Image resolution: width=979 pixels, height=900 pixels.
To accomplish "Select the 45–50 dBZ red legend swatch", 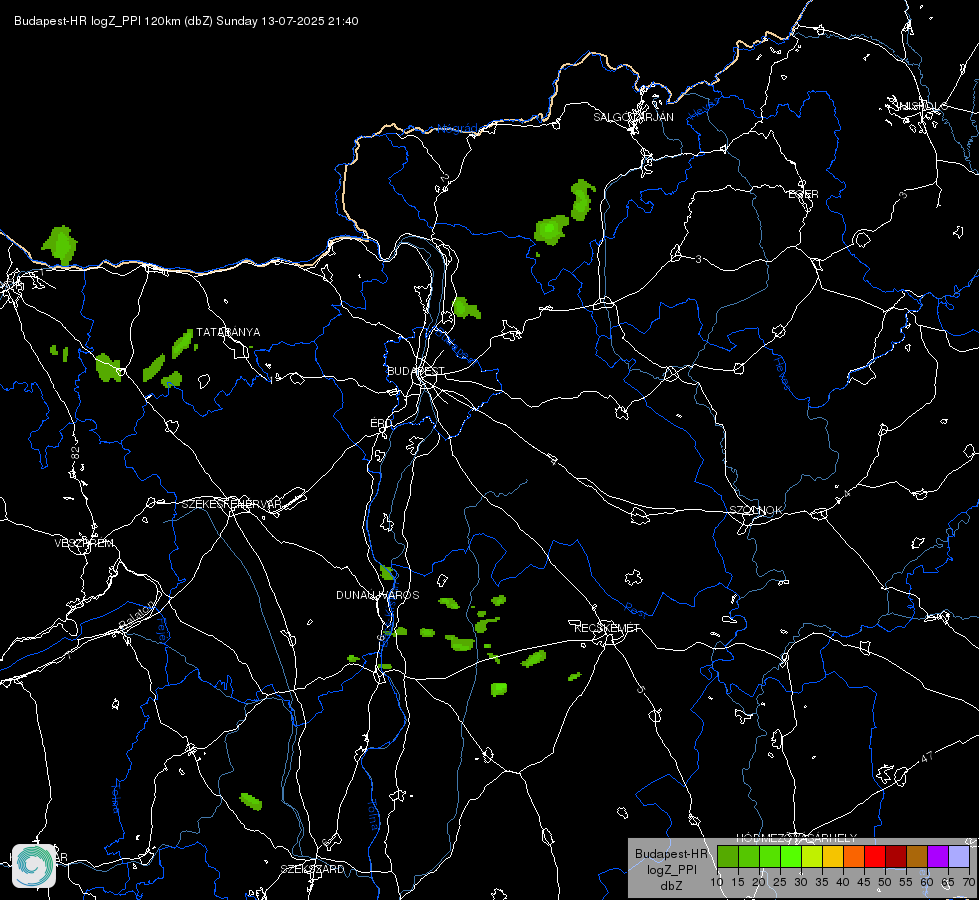I will point(875,856).
